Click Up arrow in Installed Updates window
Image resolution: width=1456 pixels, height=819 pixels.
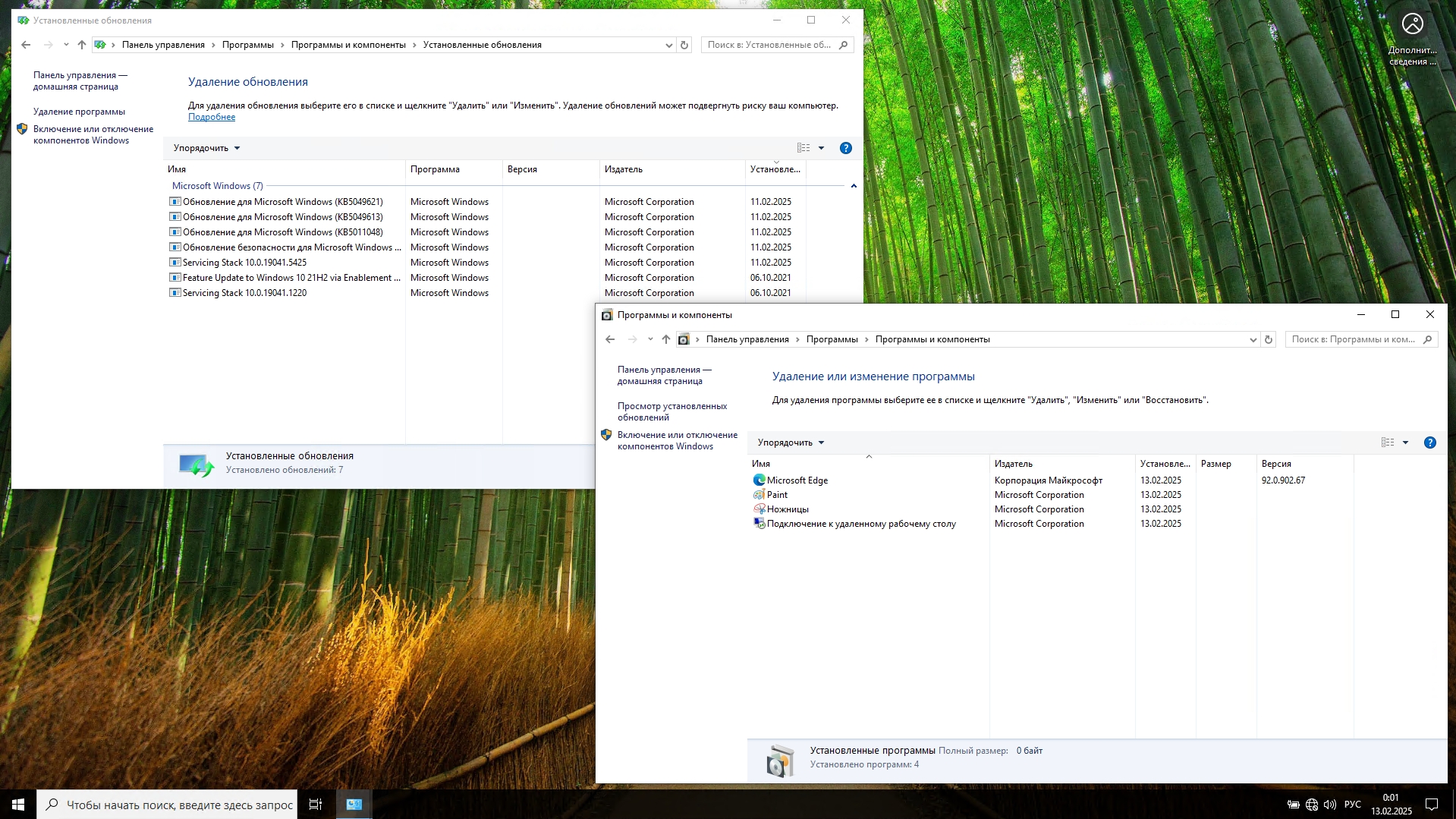[82, 45]
